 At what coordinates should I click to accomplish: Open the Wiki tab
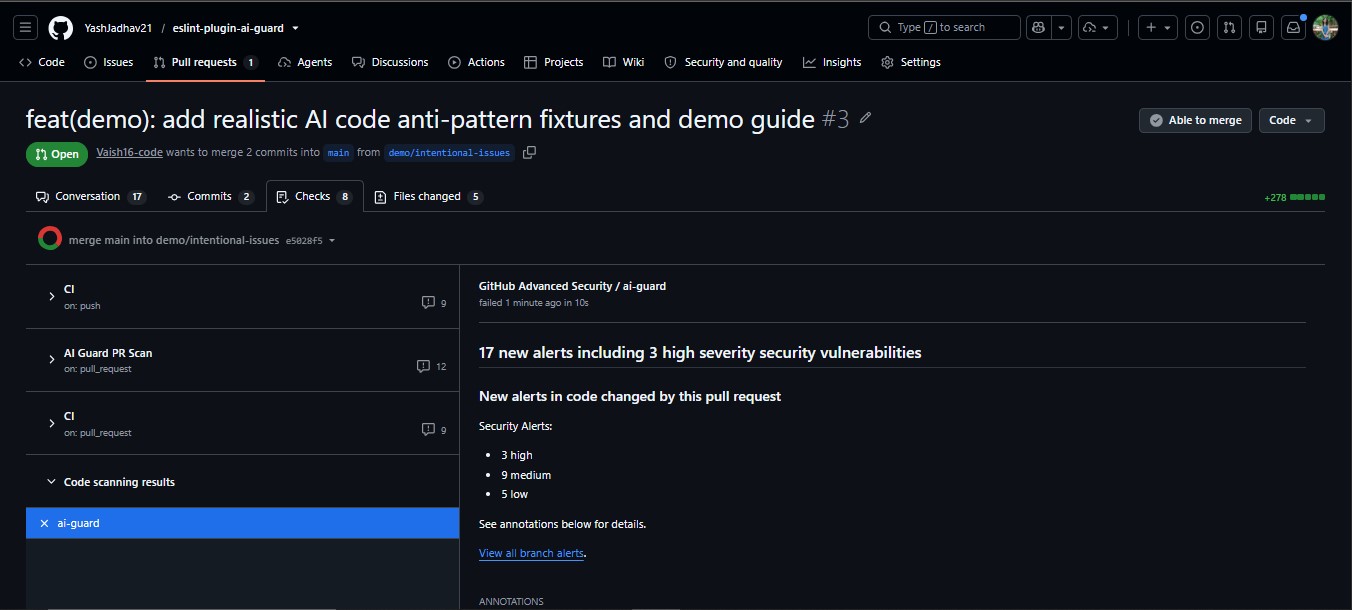coord(624,62)
